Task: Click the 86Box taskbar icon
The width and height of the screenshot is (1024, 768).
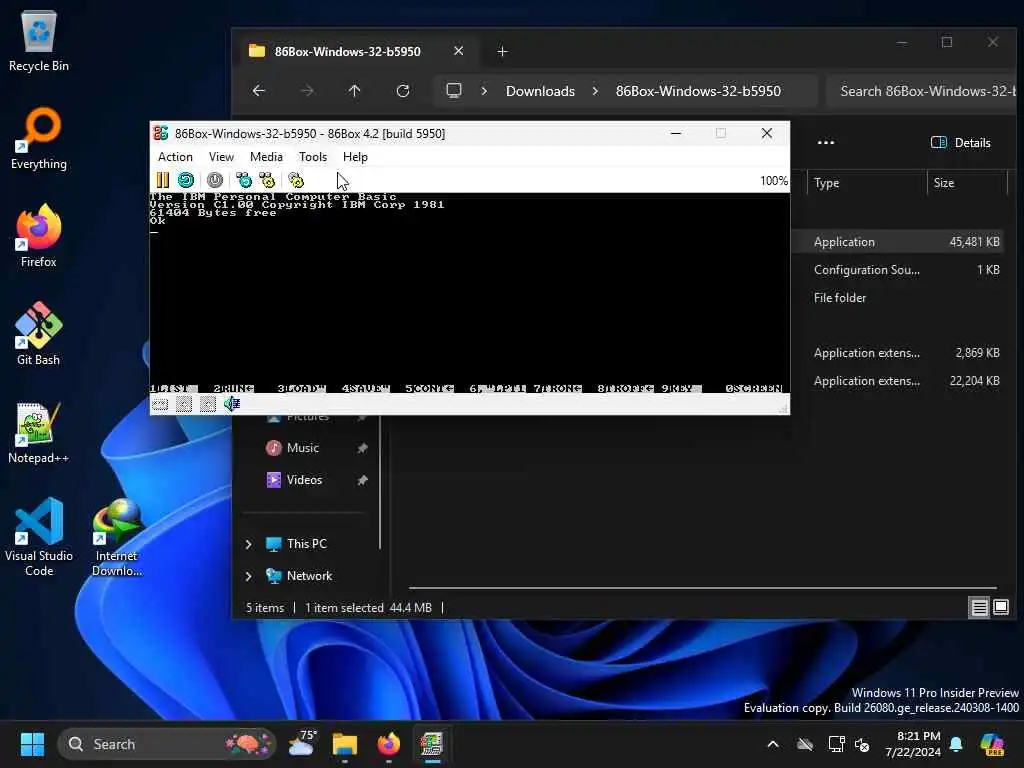Action: tap(432, 744)
